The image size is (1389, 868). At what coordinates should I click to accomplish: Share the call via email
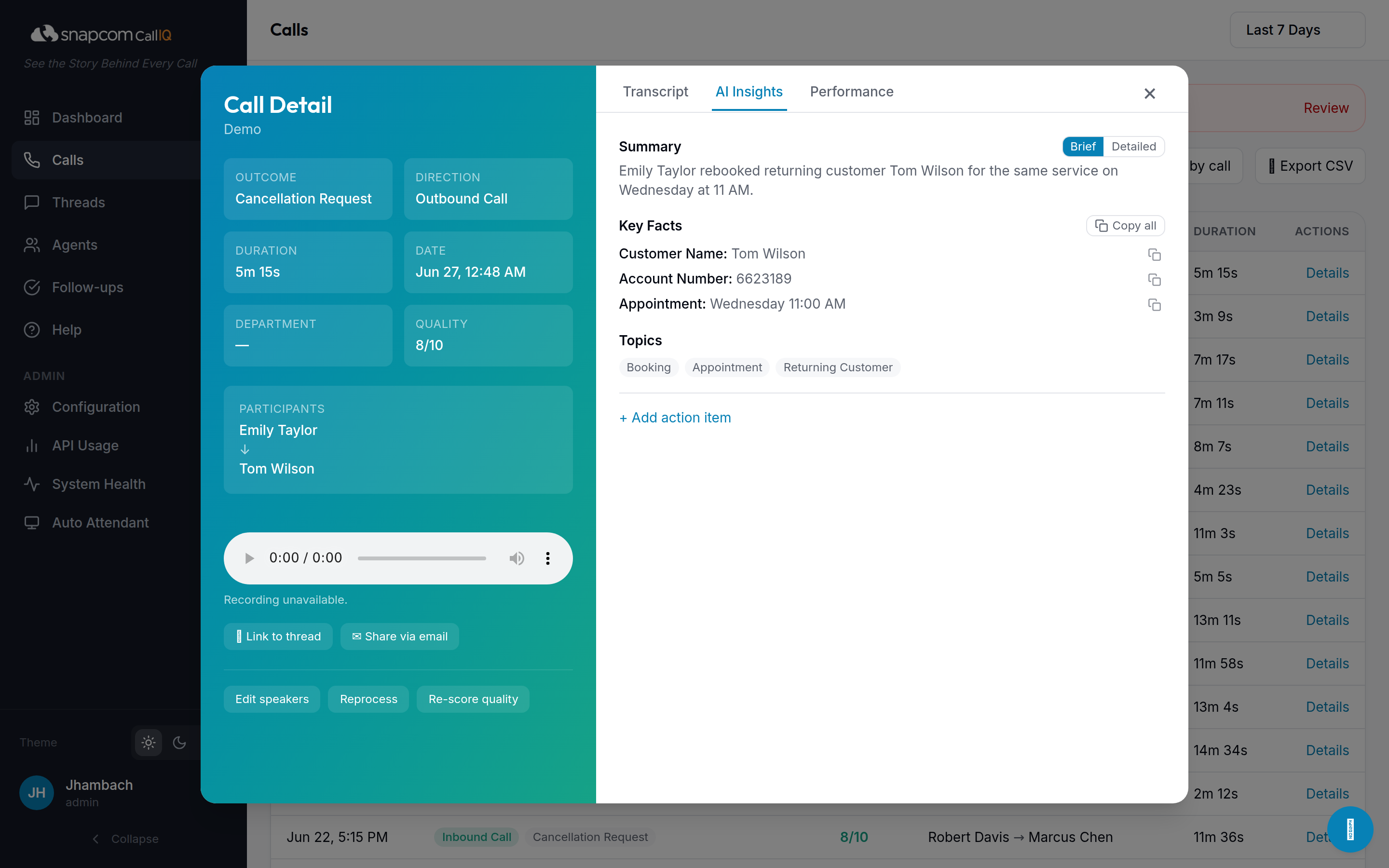click(x=399, y=636)
